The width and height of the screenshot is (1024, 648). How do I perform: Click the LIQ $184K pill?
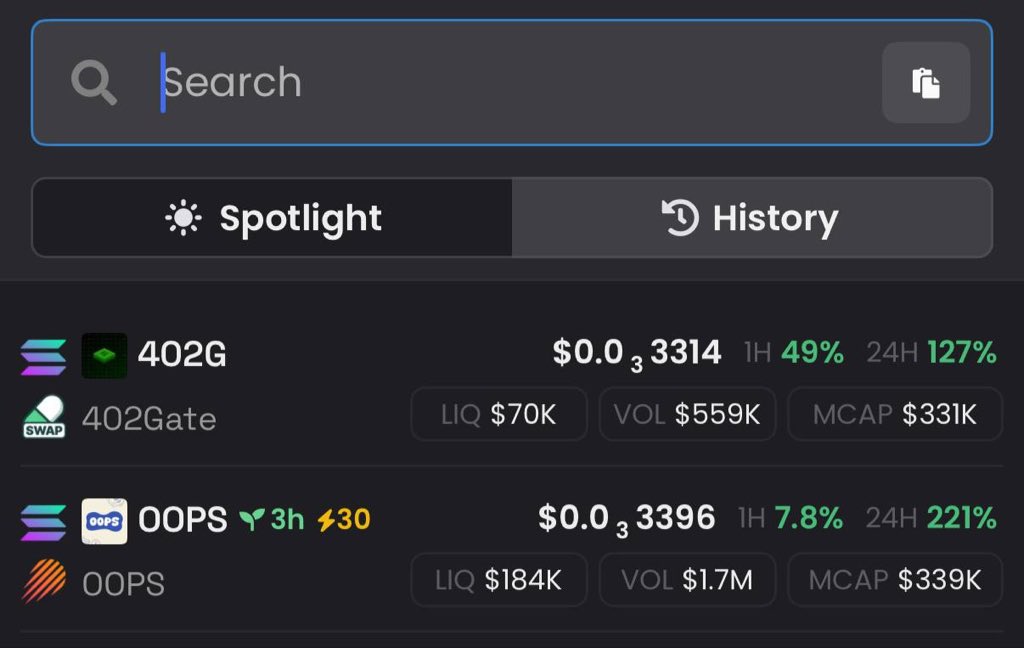[499, 580]
